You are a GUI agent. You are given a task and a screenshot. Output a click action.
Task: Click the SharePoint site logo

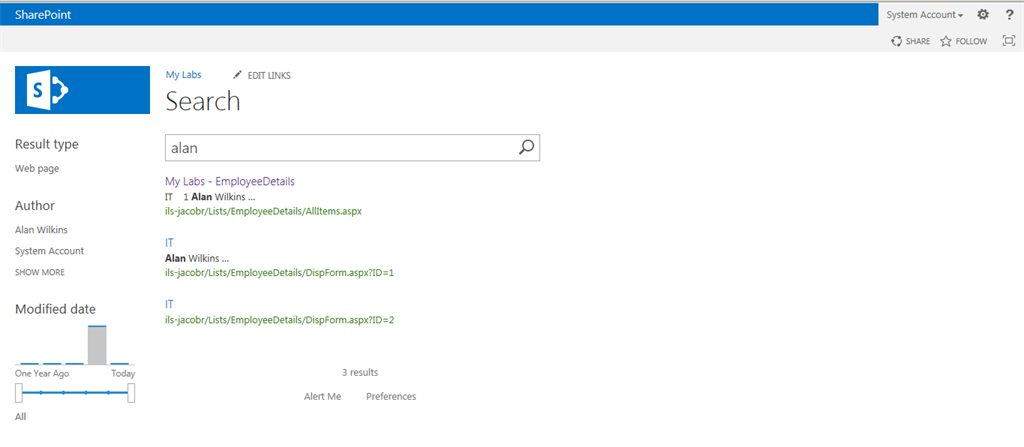[x=82, y=90]
